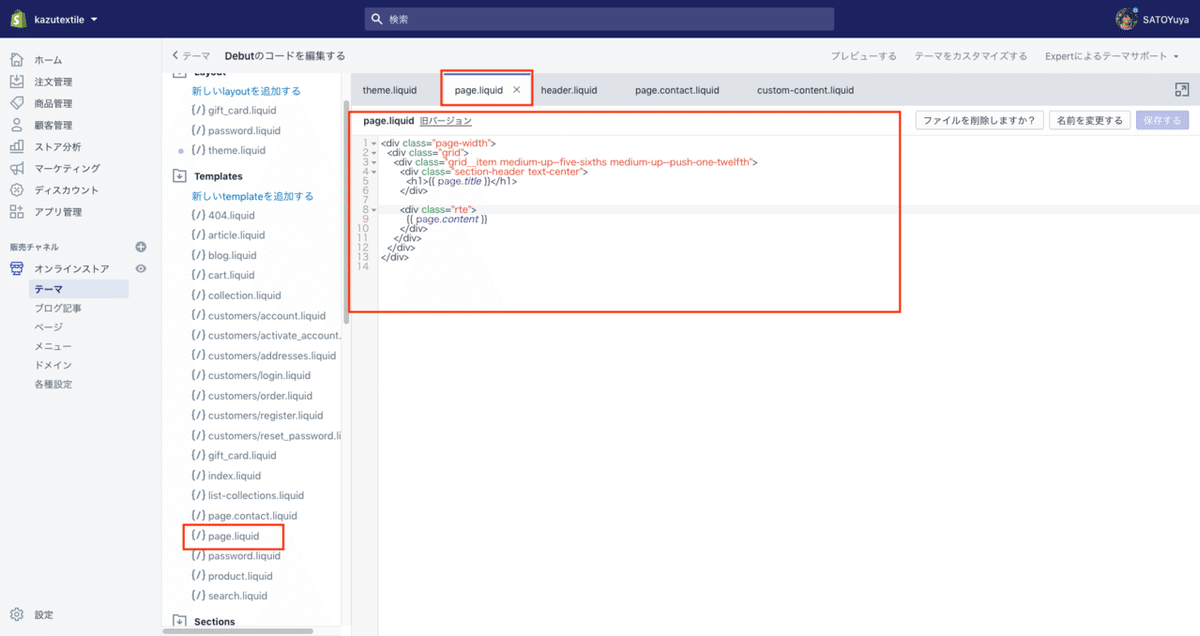Image resolution: width=1200 pixels, height=636 pixels.
Task: Switch to custom-content.liquid tab
Action: (x=805, y=90)
